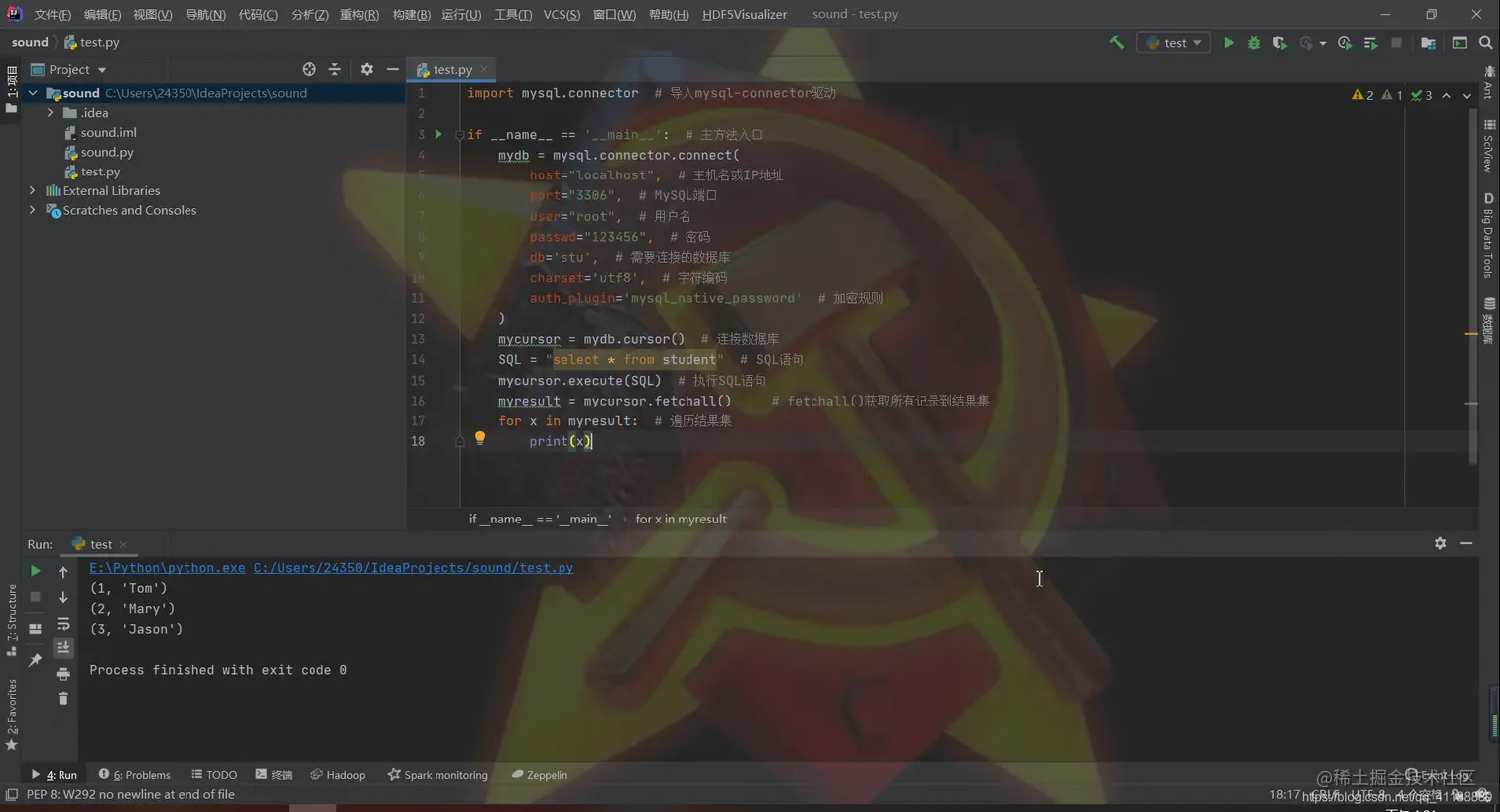Rerun 'test' in Run panel
Image resolution: width=1500 pixels, height=812 pixels.
click(35, 571)
